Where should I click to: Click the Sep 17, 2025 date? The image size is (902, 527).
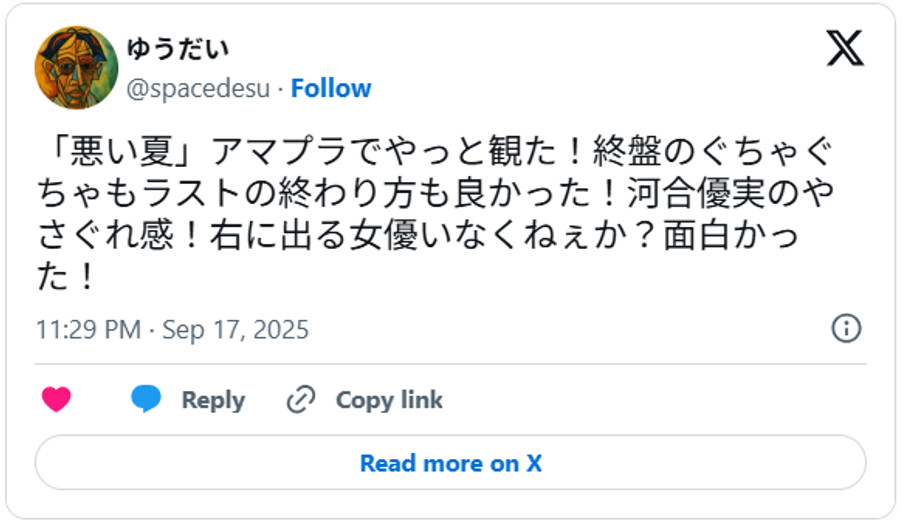tap(235, 330)
